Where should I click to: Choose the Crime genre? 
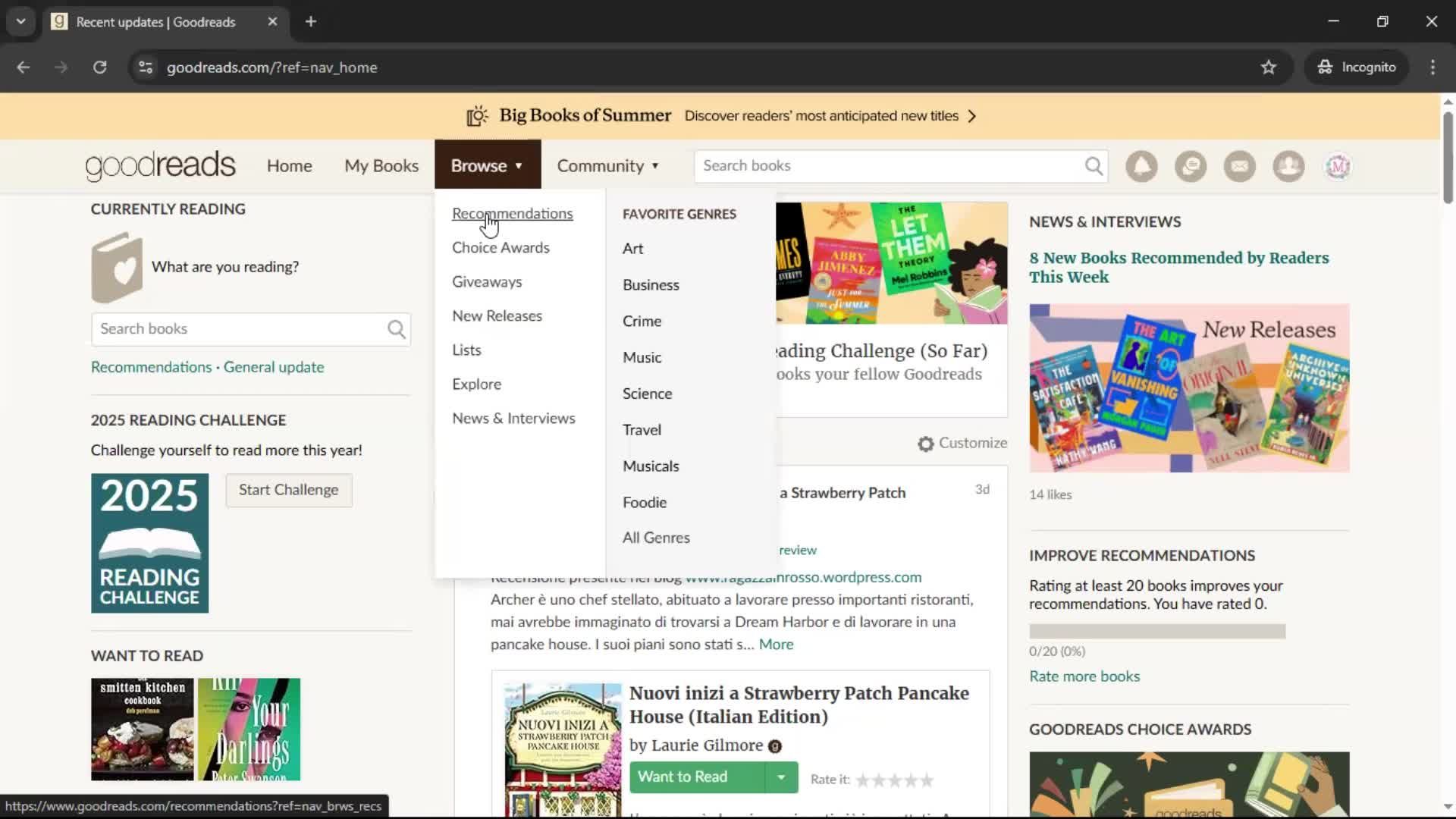coord(642,322)
